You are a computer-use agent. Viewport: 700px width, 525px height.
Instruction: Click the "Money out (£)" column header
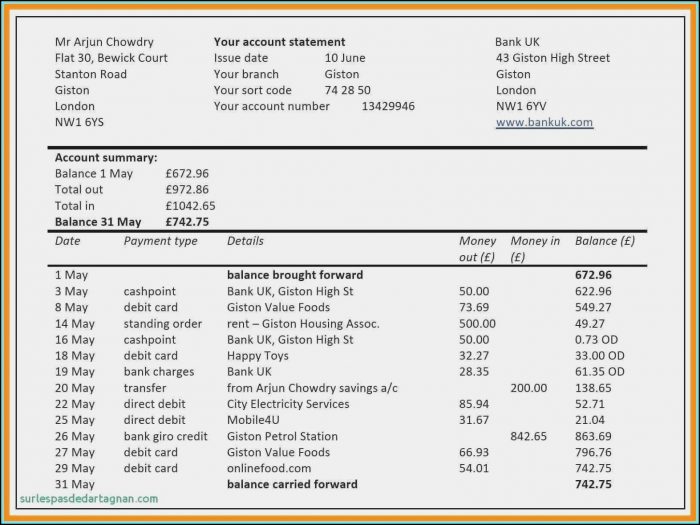pyautogui.click(x=478, y=249)
